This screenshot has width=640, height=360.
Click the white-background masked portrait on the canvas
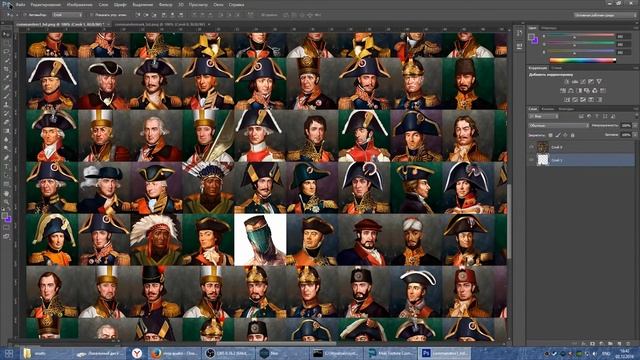260,240
